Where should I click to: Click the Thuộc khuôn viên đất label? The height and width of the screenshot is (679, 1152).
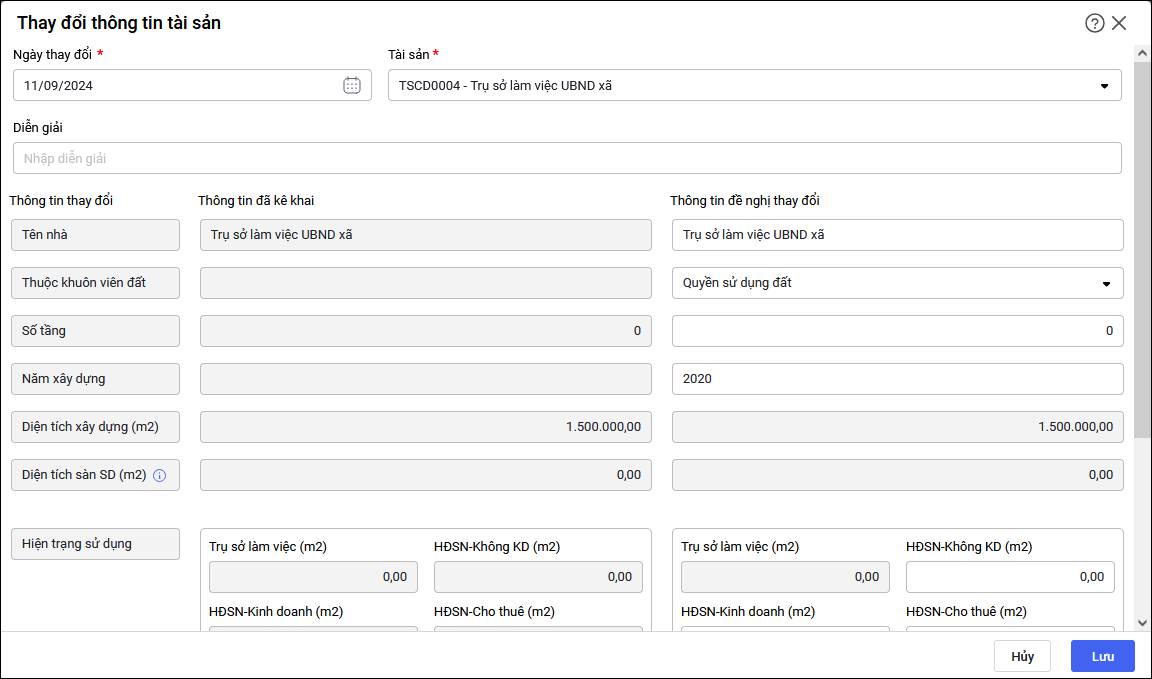point(95,283)
